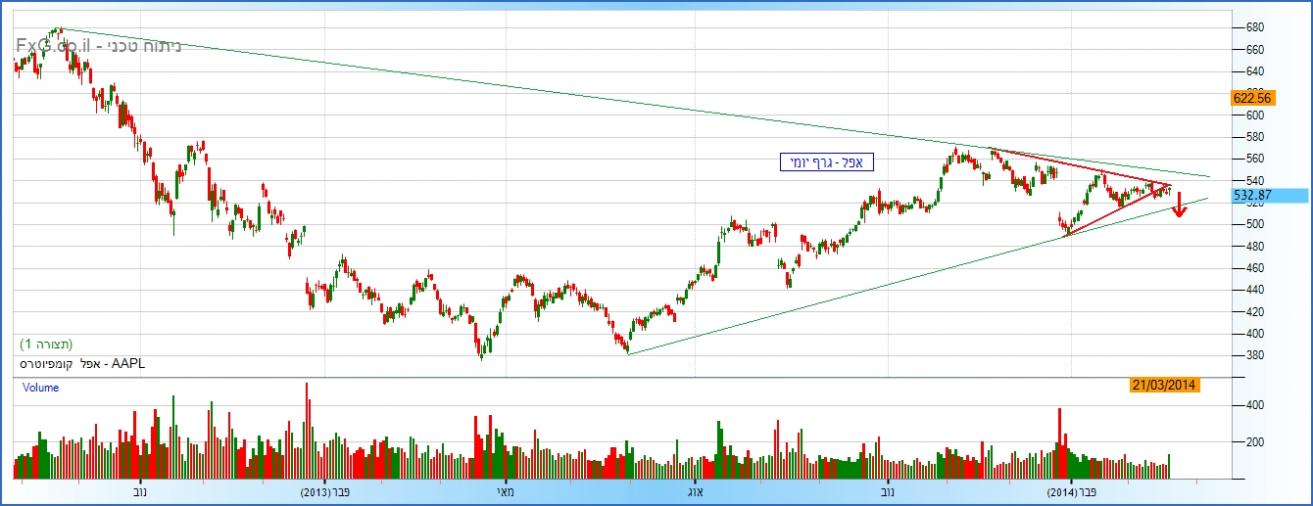Click the 'פבר(2014)' date on the time axis

click(1071, 492)
